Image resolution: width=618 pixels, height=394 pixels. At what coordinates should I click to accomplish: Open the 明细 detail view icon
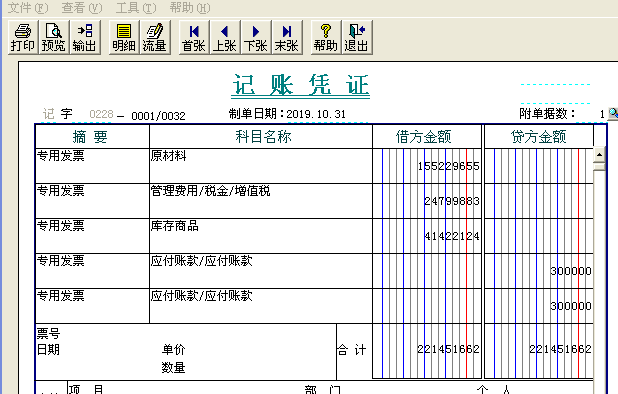click(124, 37)
